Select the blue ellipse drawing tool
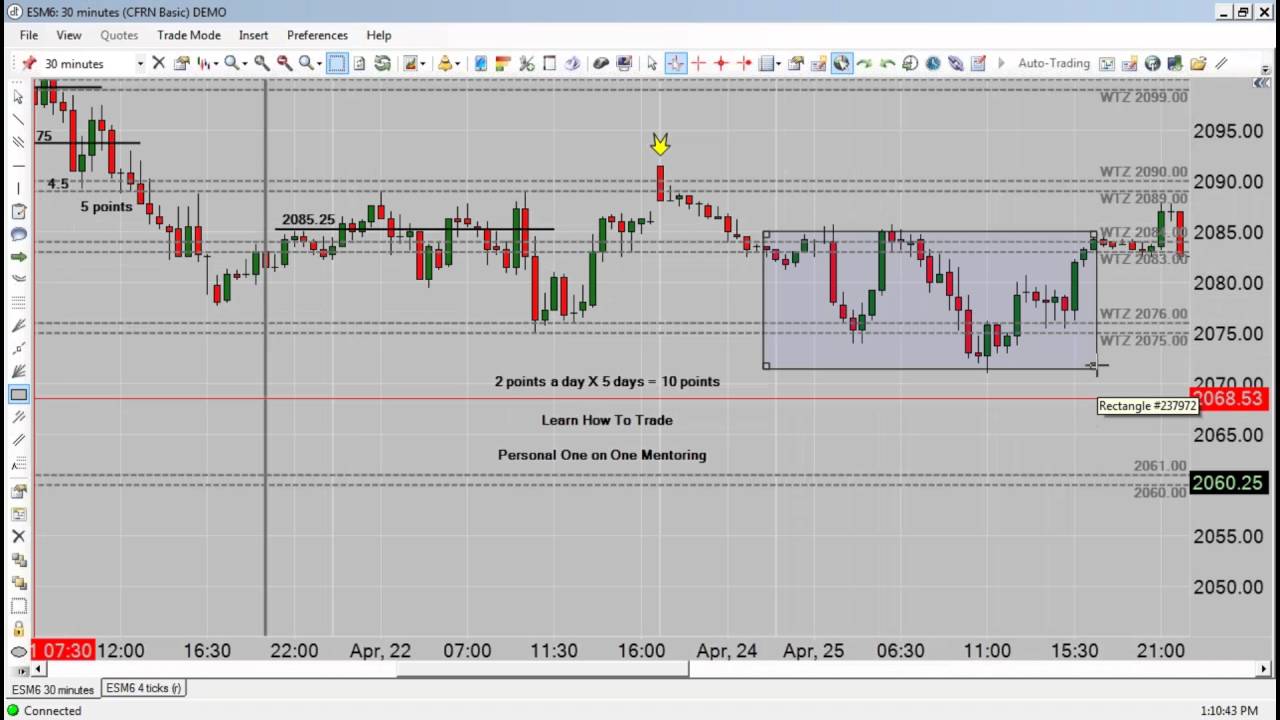This screenshot has width=1280, height=720. [x=18, y=234]
